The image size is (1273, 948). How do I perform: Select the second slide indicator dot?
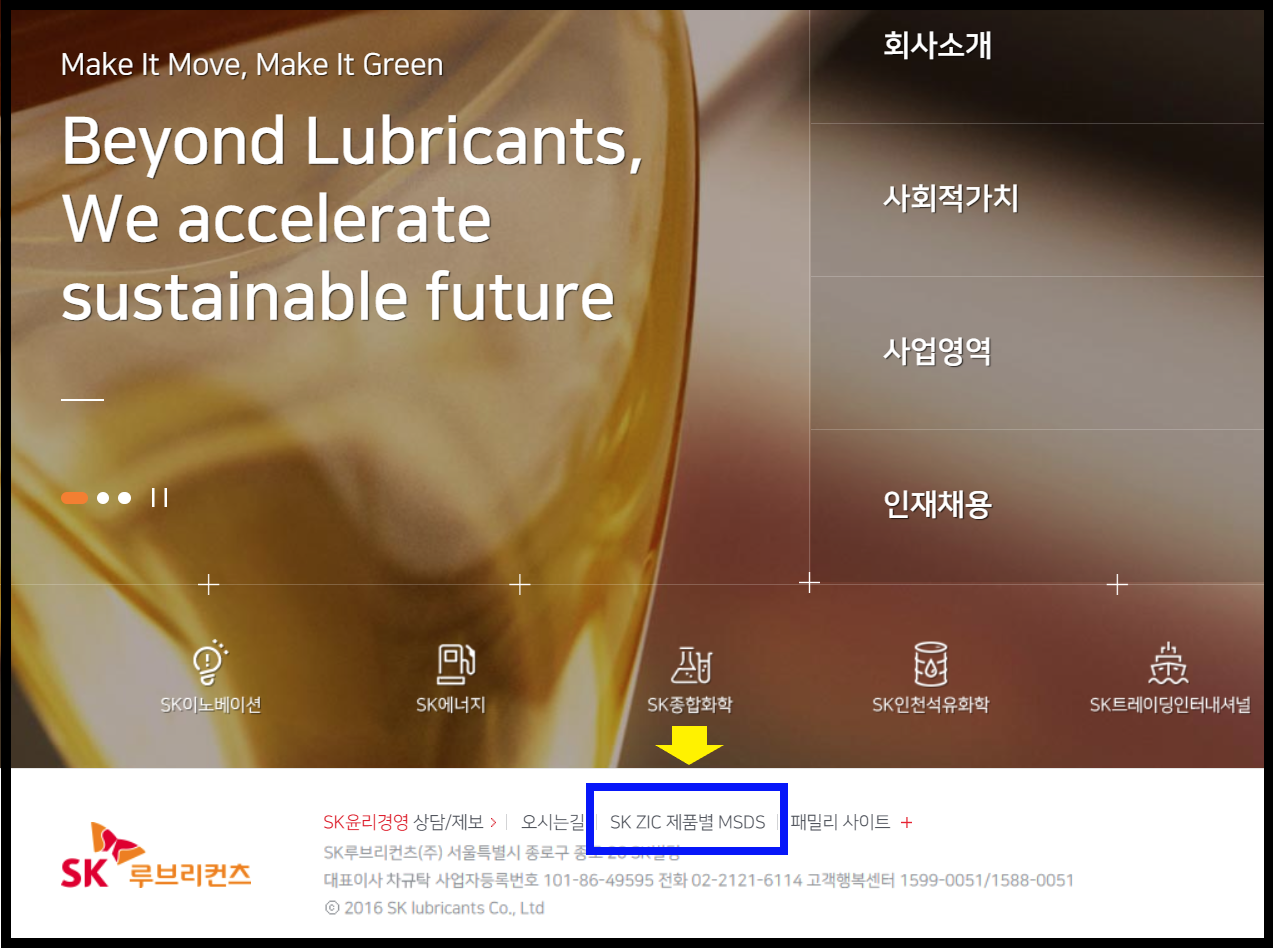pyautogui.click(x=103, y=497)
